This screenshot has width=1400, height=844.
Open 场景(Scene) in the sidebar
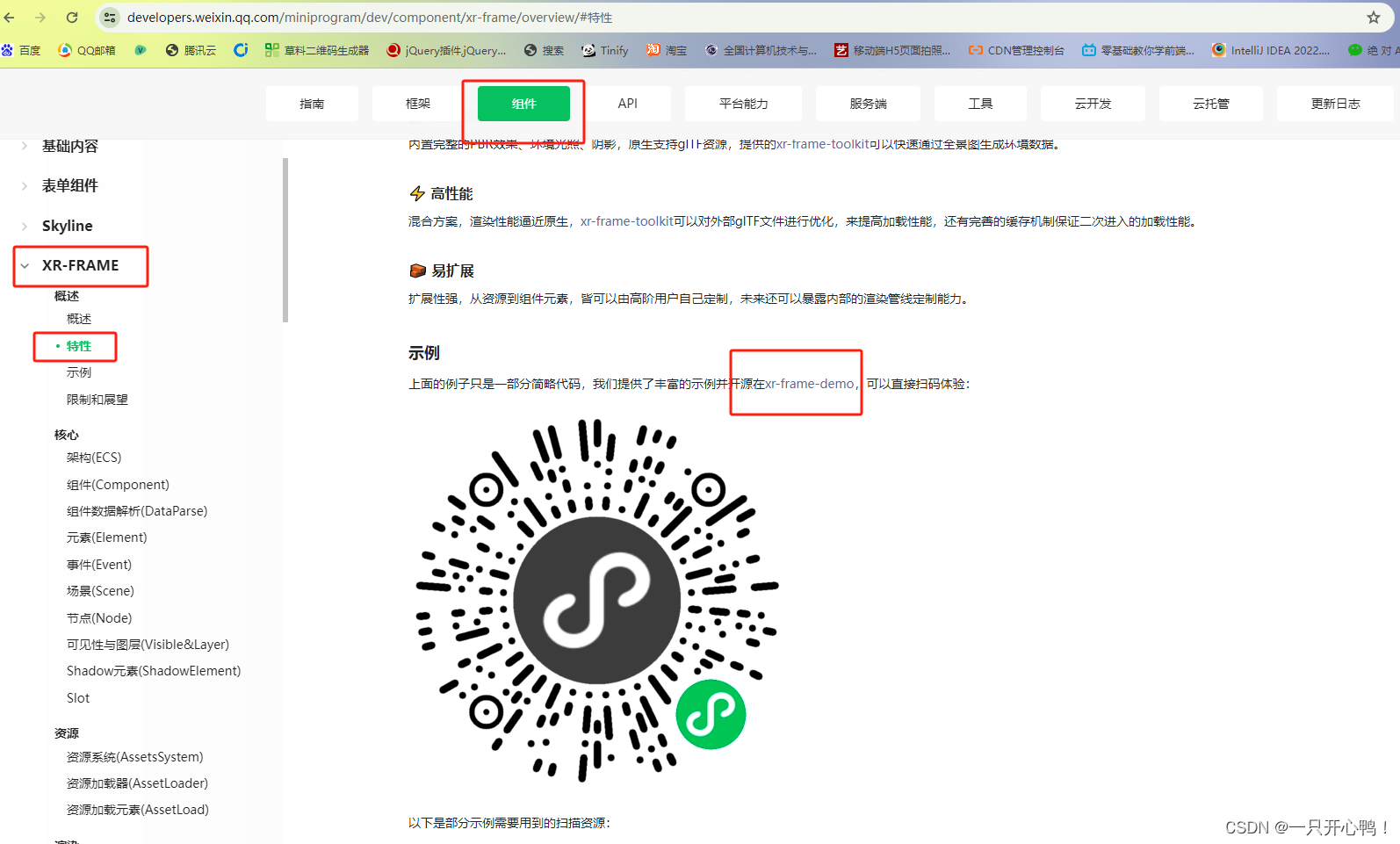pos(100,591)
